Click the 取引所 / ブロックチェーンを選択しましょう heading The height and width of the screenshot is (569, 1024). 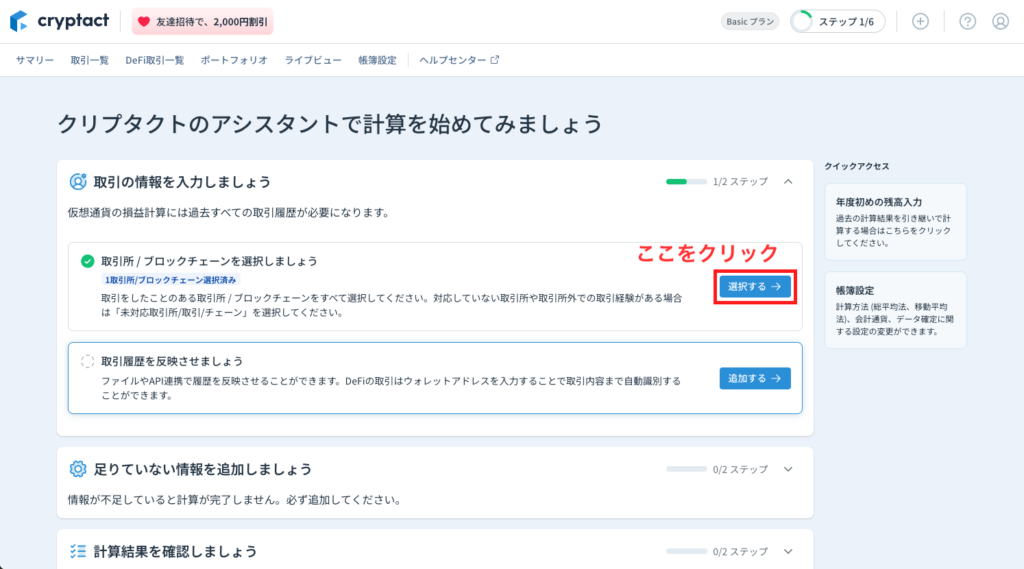209,261
